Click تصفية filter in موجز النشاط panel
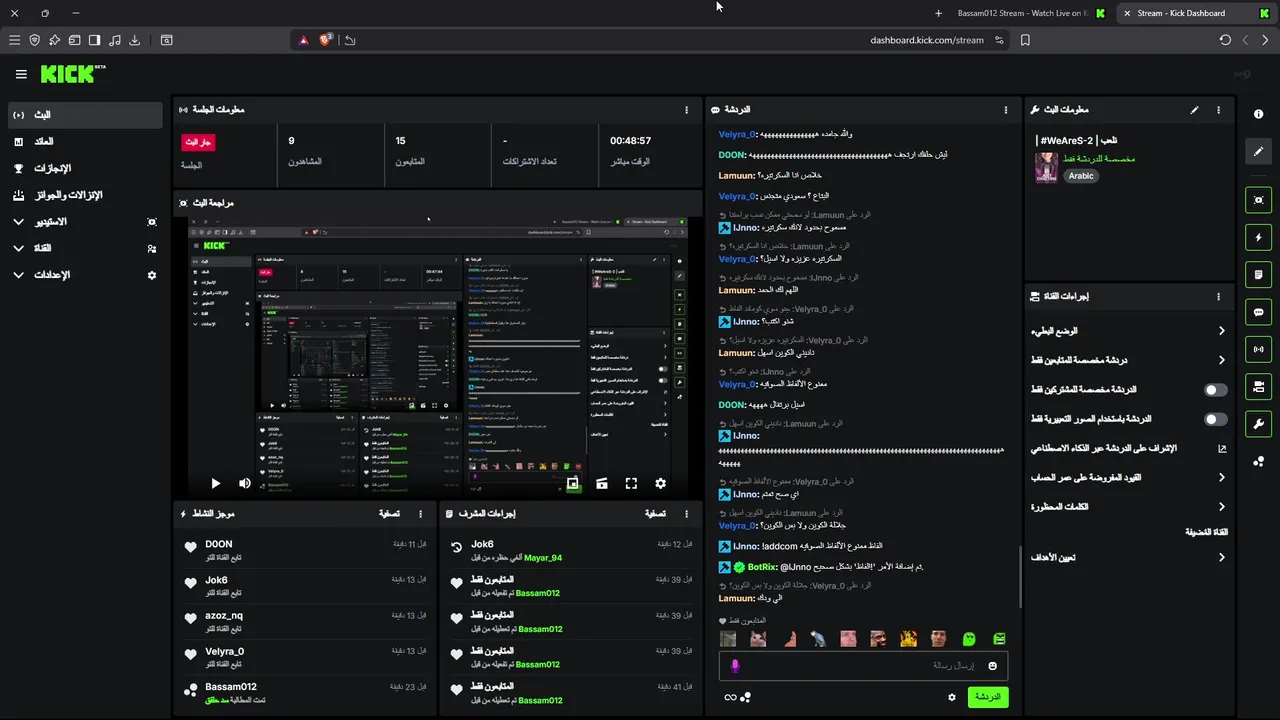1280x720 pixels. (389, 514)
